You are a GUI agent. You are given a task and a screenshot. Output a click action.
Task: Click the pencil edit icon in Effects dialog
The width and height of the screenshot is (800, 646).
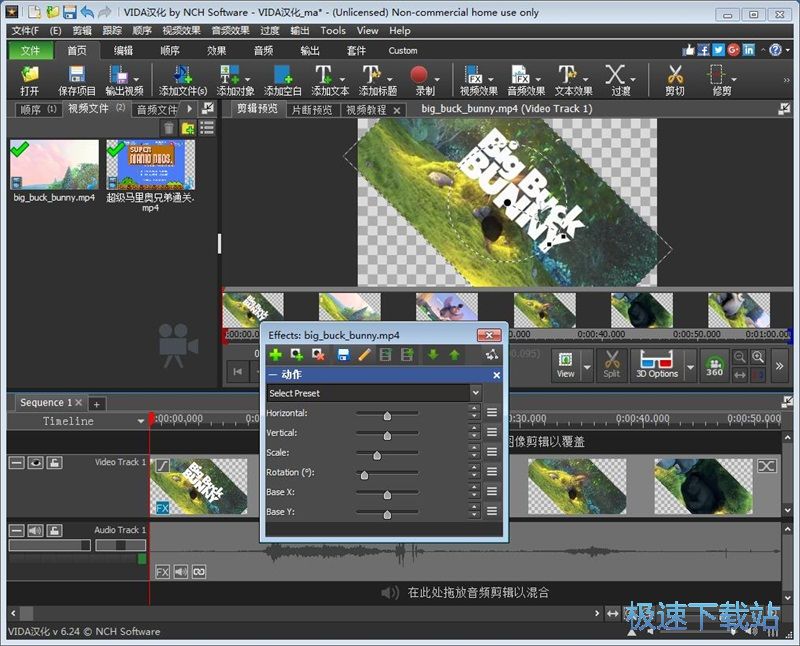(364, 355)
